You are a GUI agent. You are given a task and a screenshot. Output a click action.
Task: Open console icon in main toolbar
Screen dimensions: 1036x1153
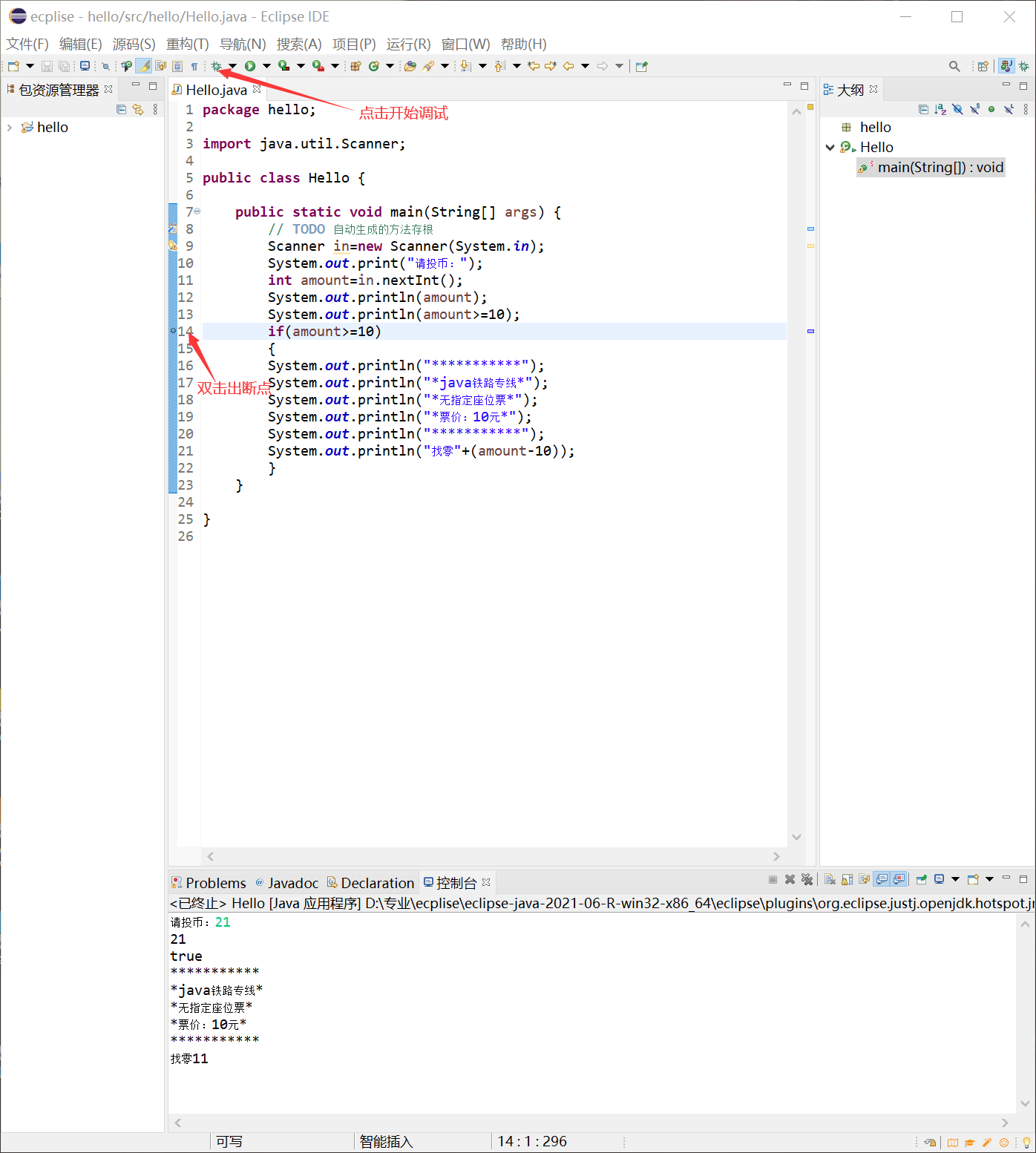coord(85,66)
